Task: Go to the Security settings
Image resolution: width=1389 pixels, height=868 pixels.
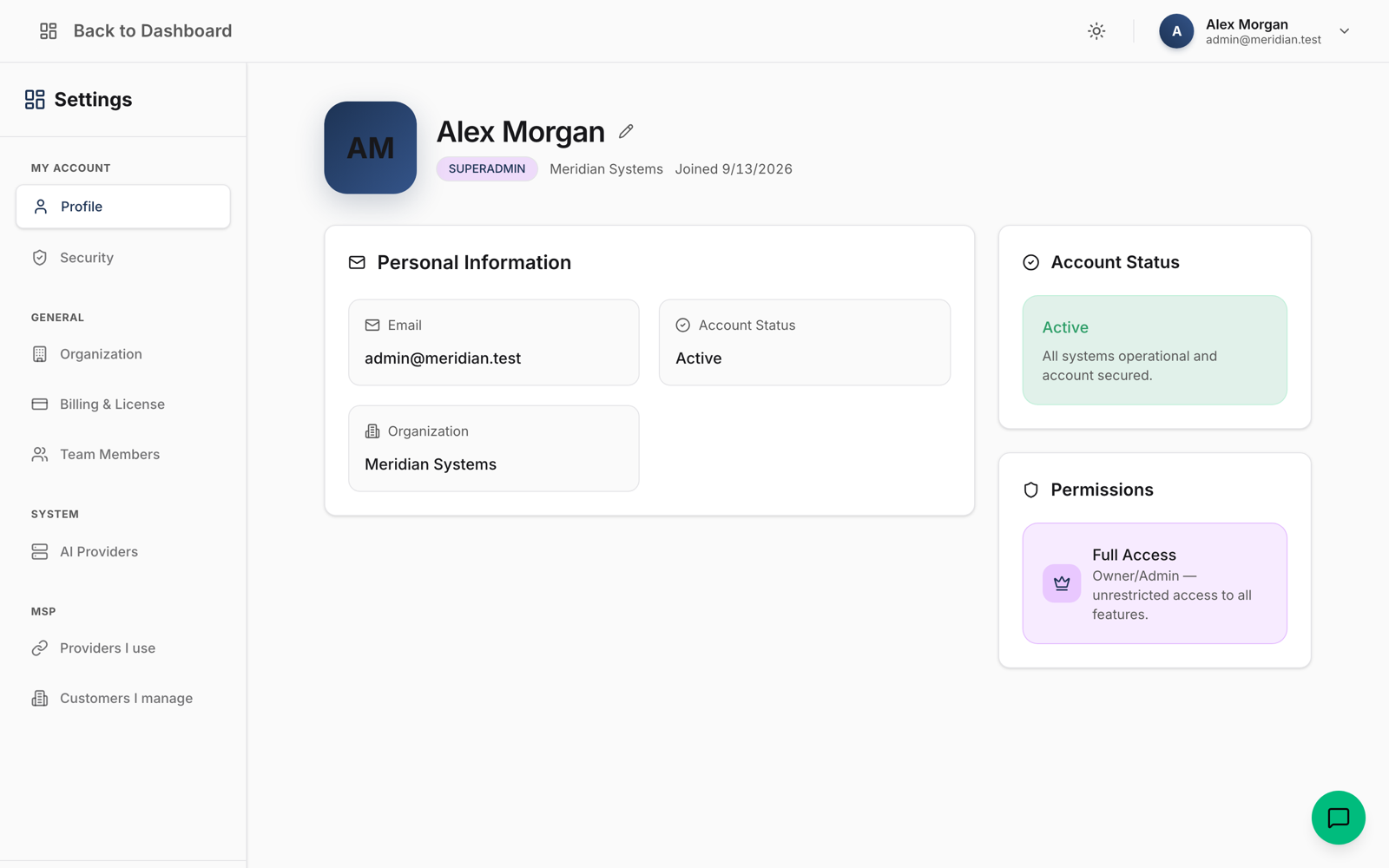Action: [123, 258]
